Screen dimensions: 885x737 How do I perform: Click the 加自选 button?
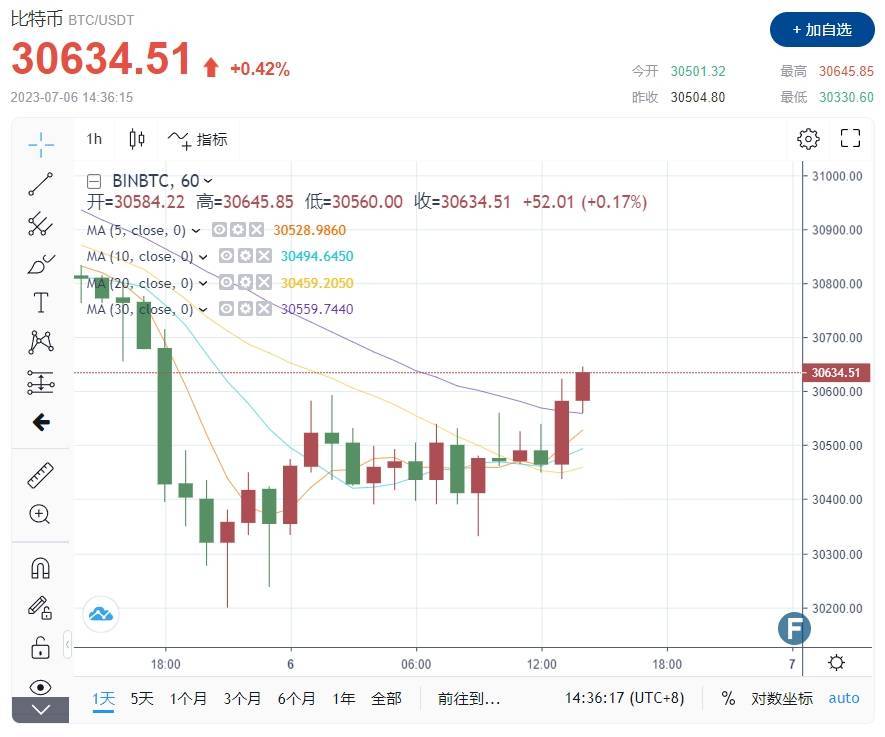(x=822, y=30)
